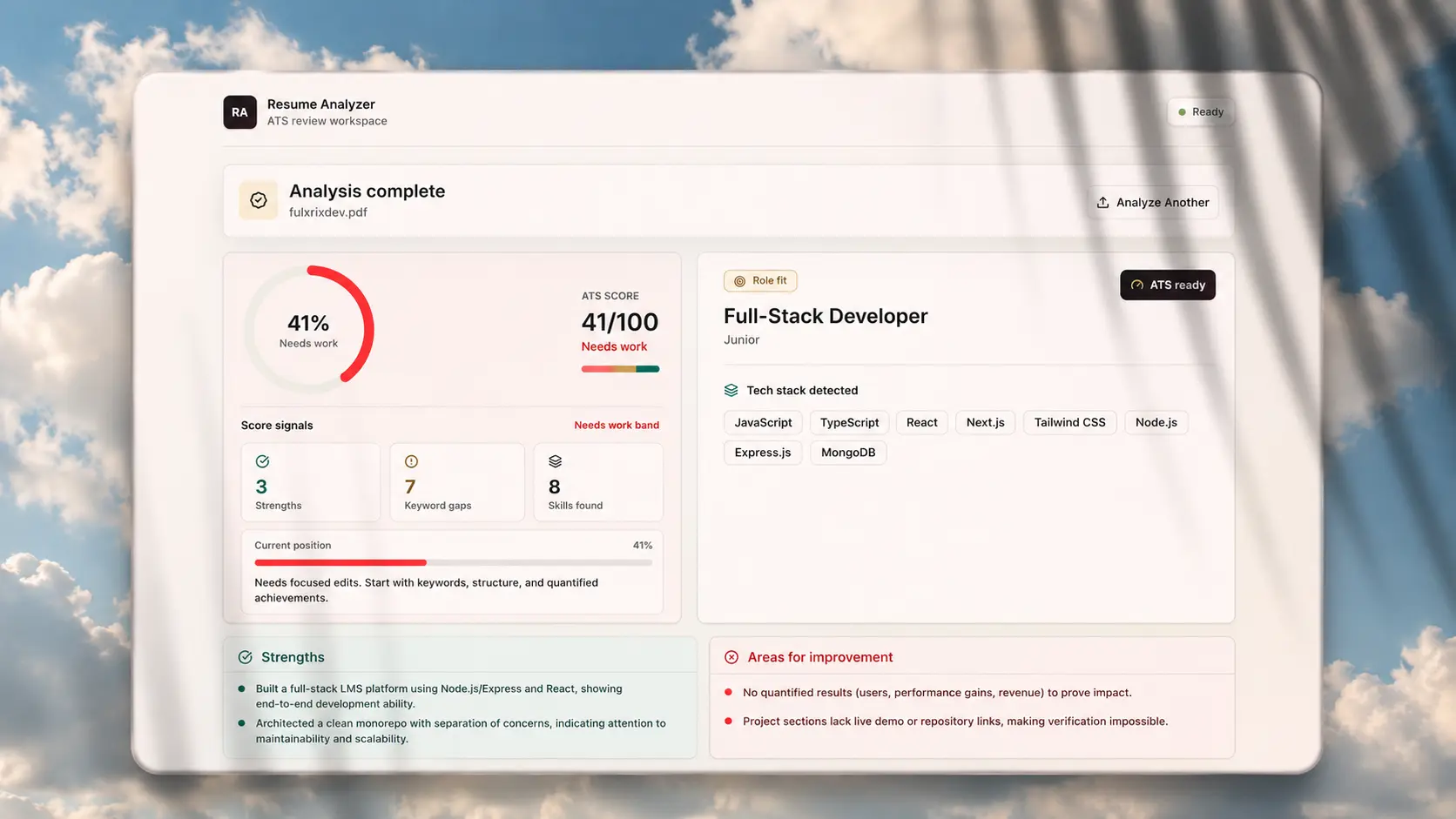1456x819 pixels.
Task: Click the check icon beside Strengths heading
Action: click(246, 657)
